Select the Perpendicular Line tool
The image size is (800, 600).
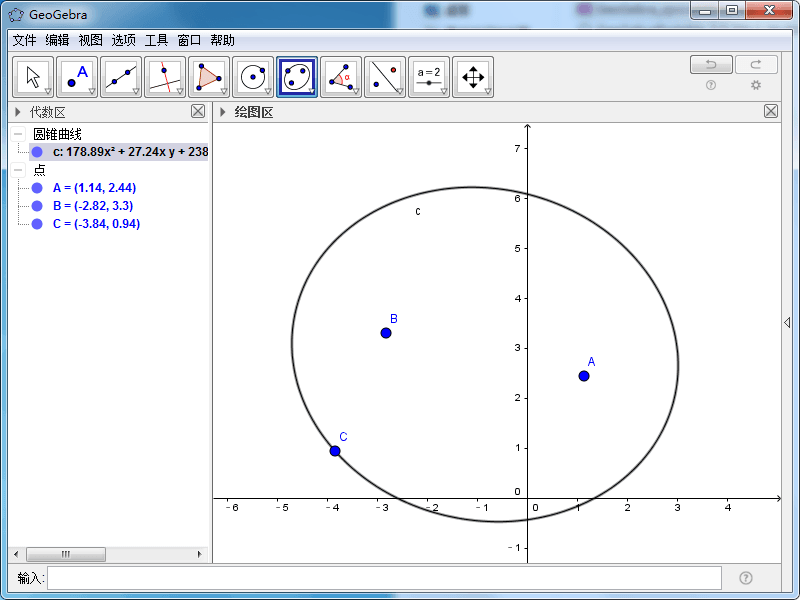coord(165,76)
